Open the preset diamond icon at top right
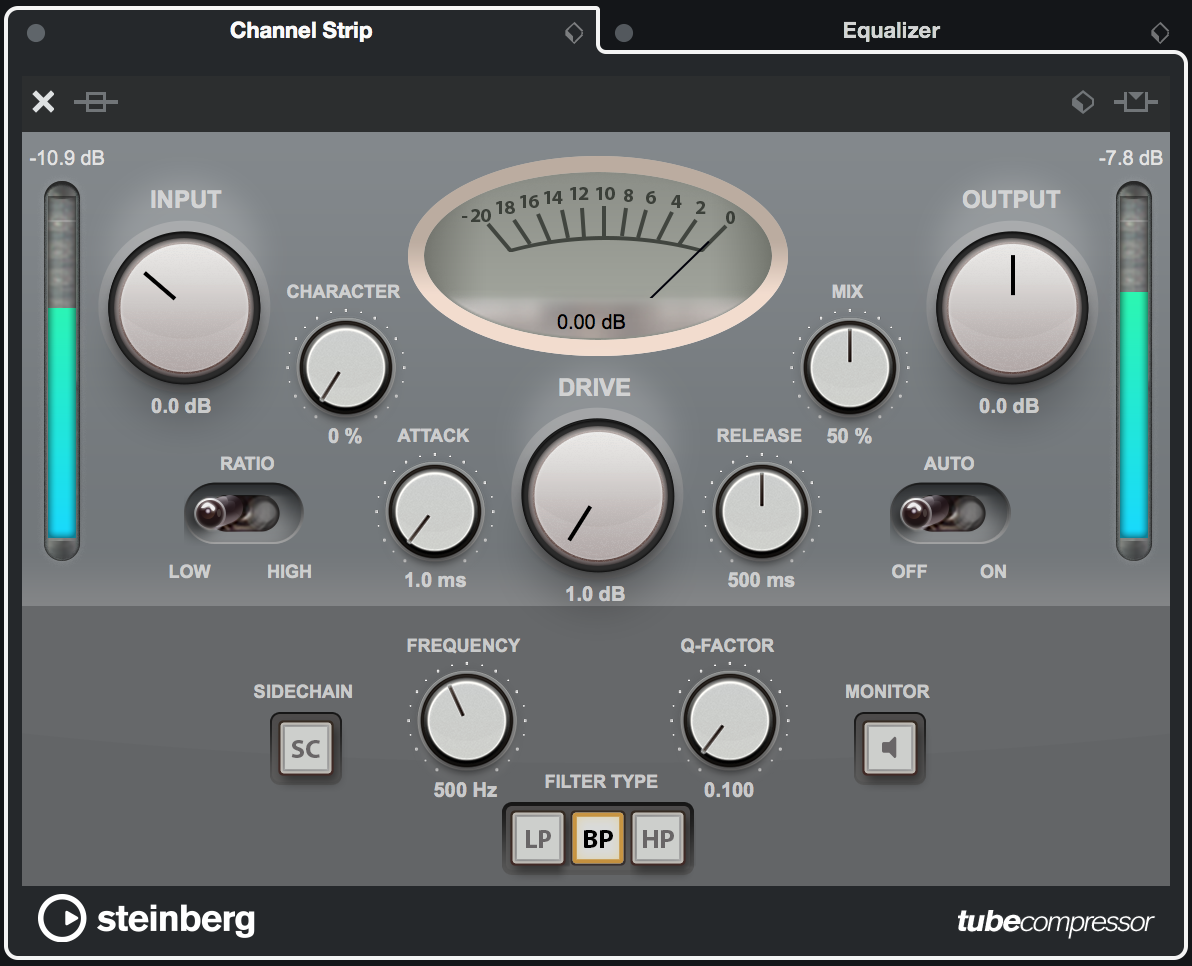 click(x=1083, y=102)
